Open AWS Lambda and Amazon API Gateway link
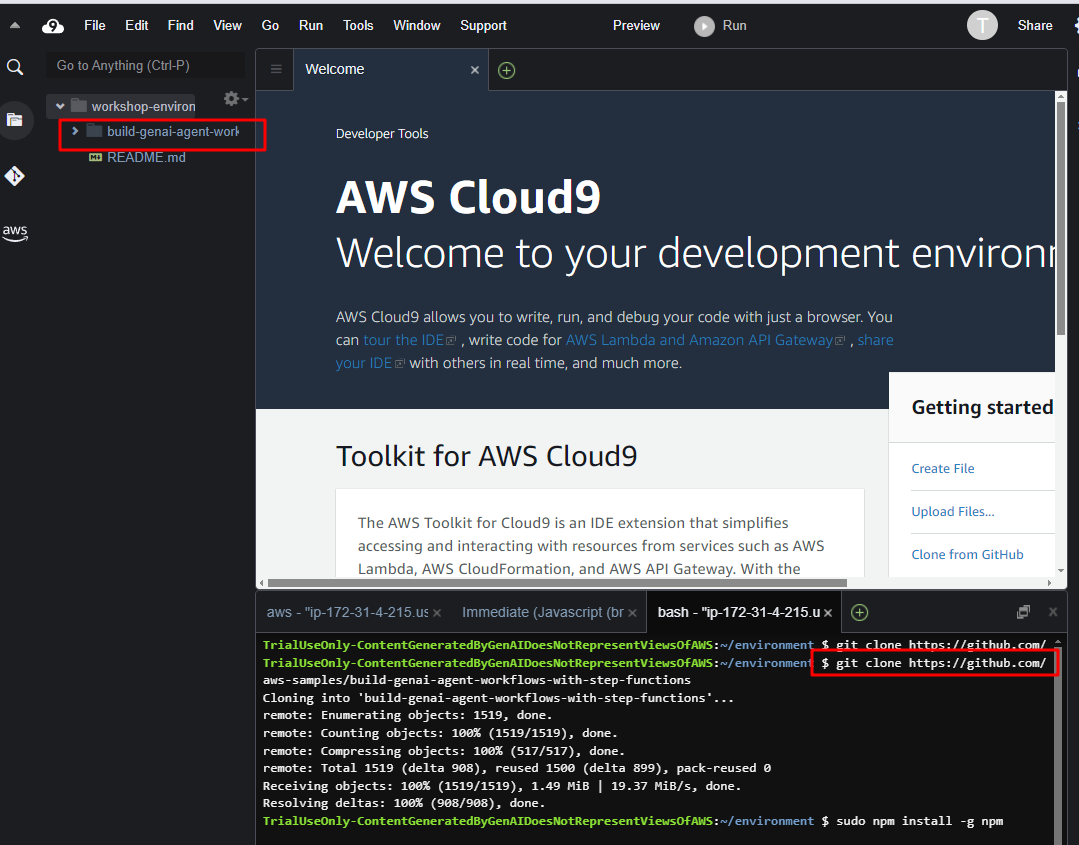Image resolution: width=1079 pixels, height=845 pixels. point(705,340)
